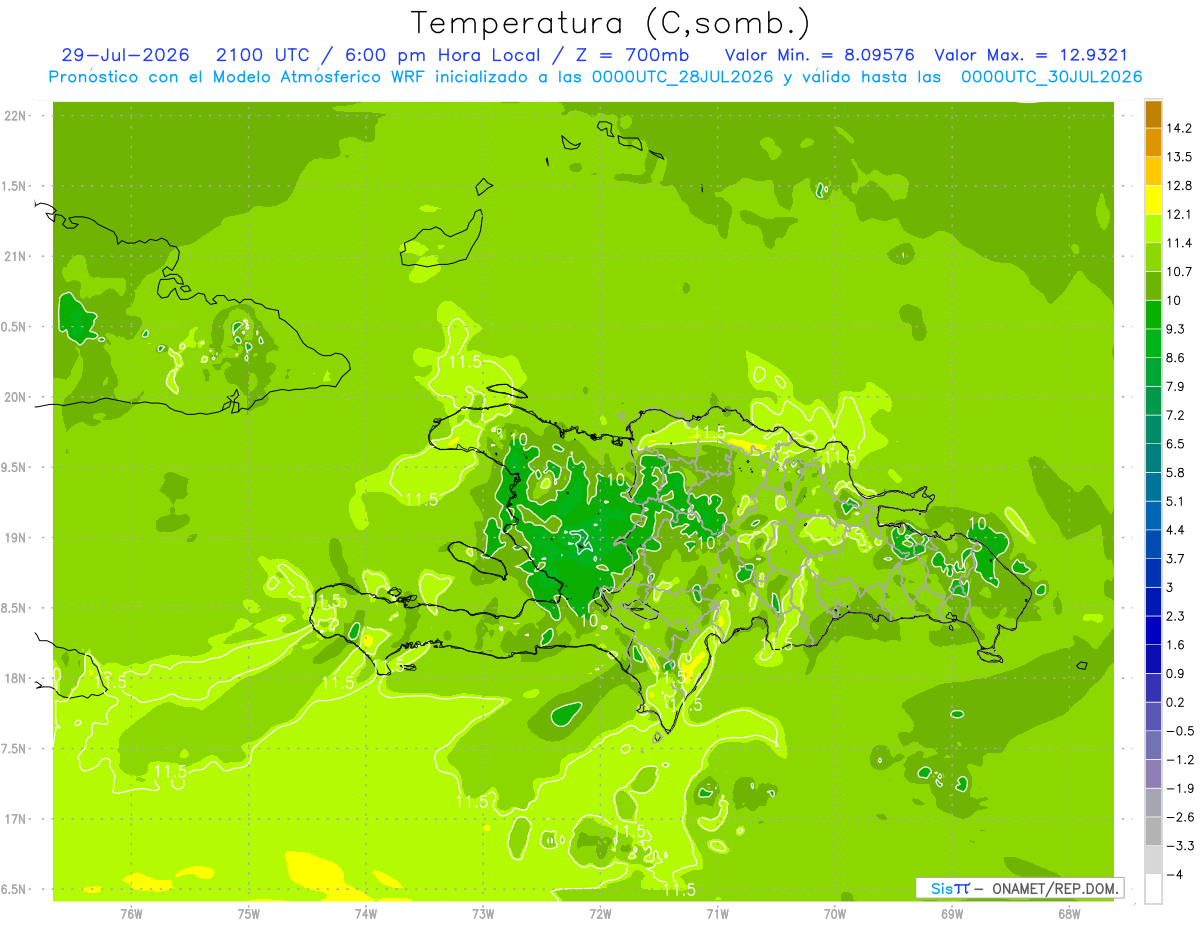Click the '14.2' legend value

(x=1180, y=128)
